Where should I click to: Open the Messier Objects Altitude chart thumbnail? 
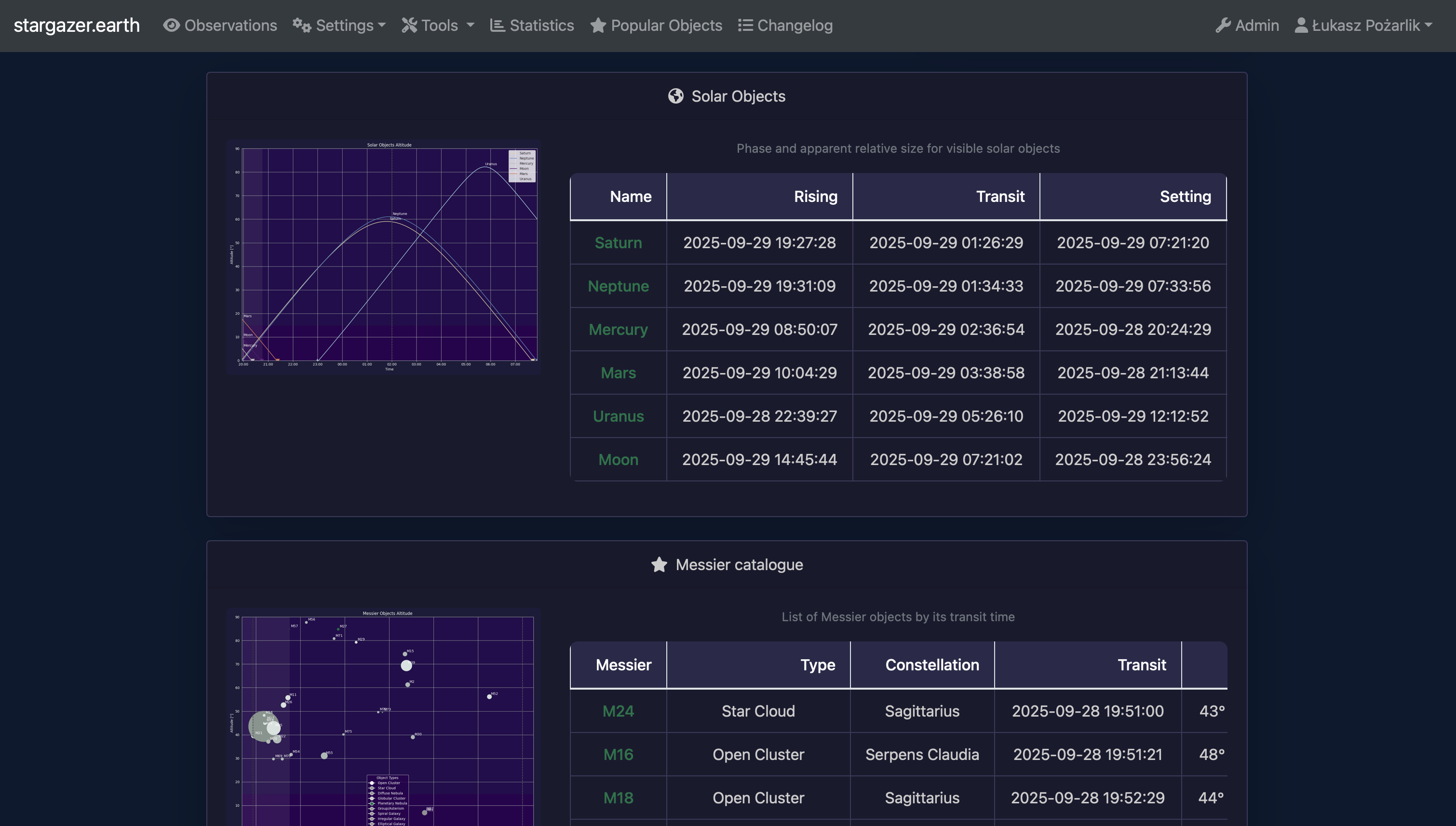pyautogui.click(x=384, y=718)
